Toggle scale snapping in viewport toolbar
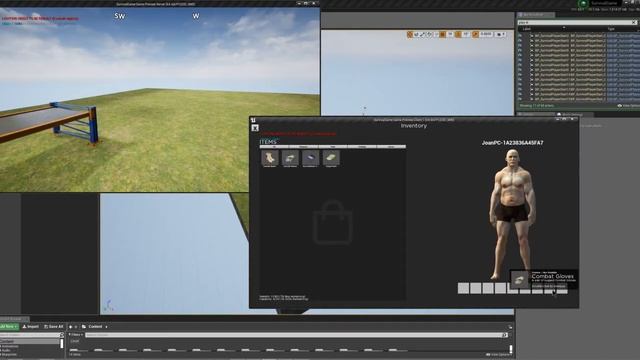640x360 pixels. click(475, 35)
